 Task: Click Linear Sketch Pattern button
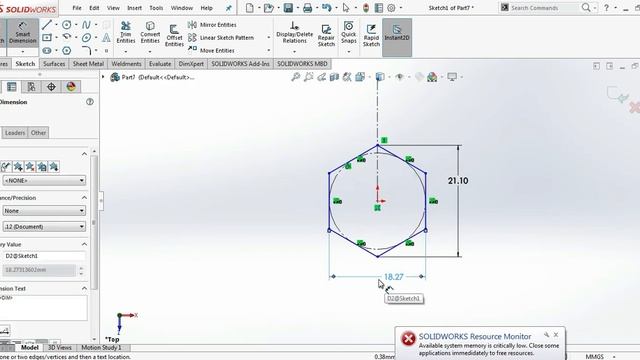click(x=221, y=38)
